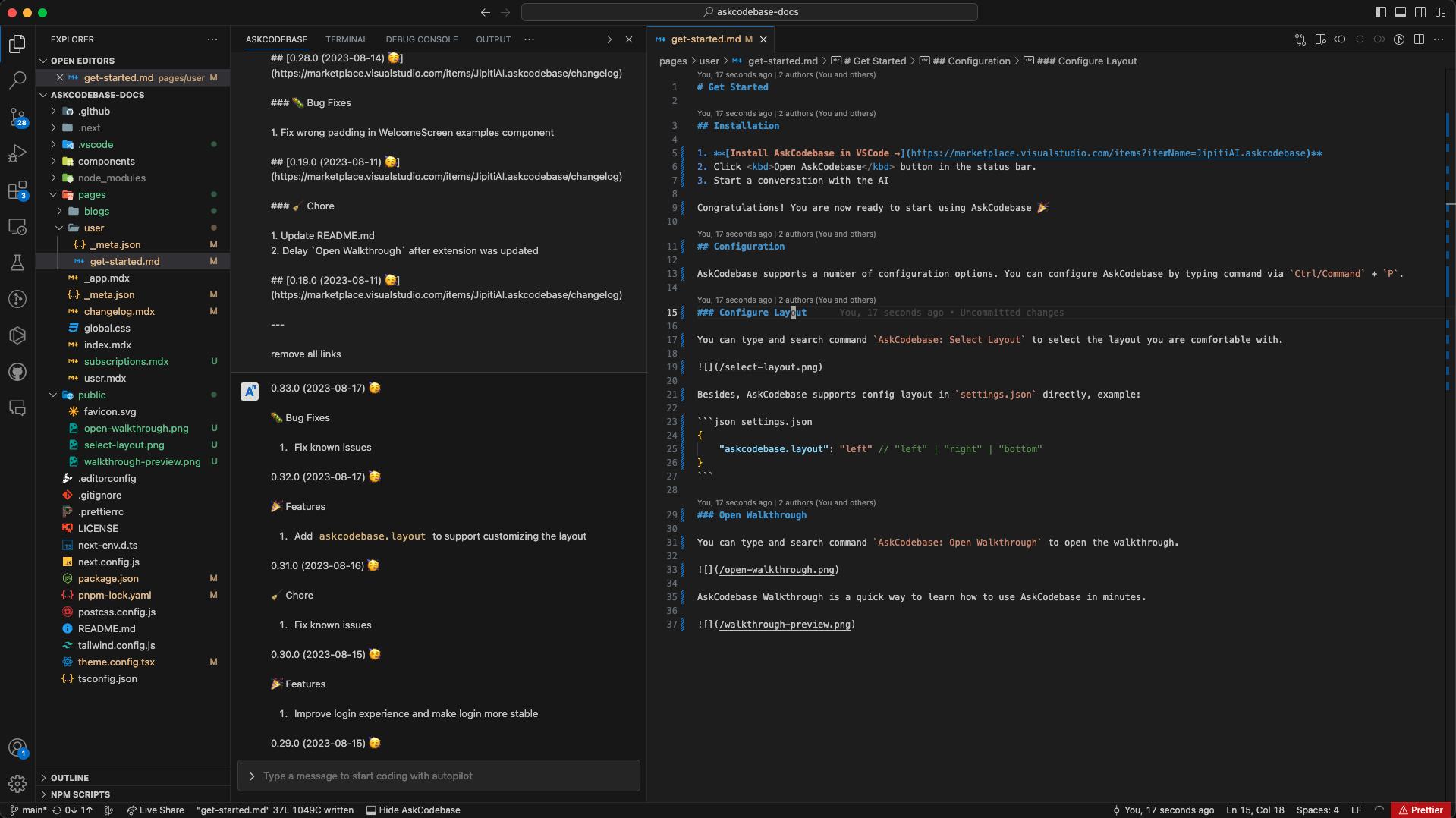Expand the .github folder
The height and width of the screenshot is (818, 1456).
94,112
